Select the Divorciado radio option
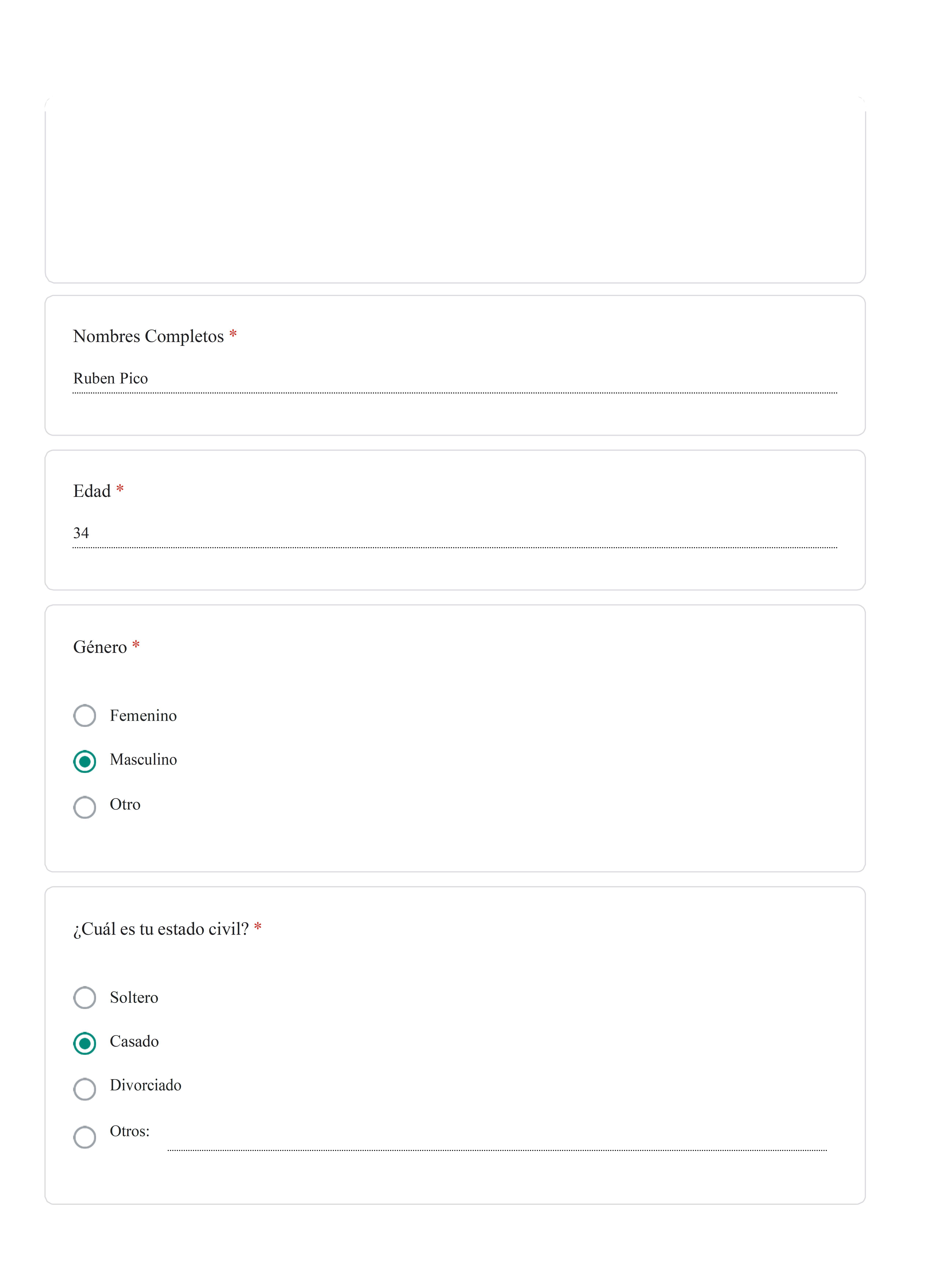Screen dimensions: 952x1287 click(85, 1089)
